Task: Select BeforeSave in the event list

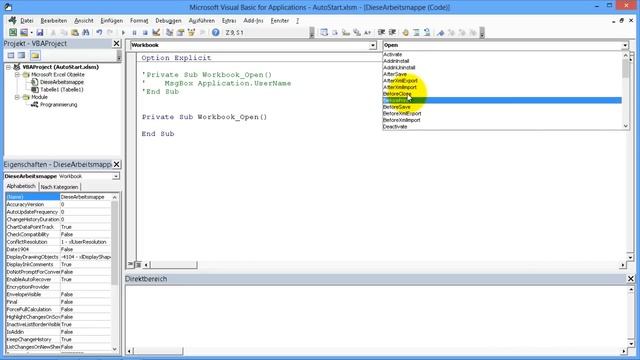Action: pos(396,107)
